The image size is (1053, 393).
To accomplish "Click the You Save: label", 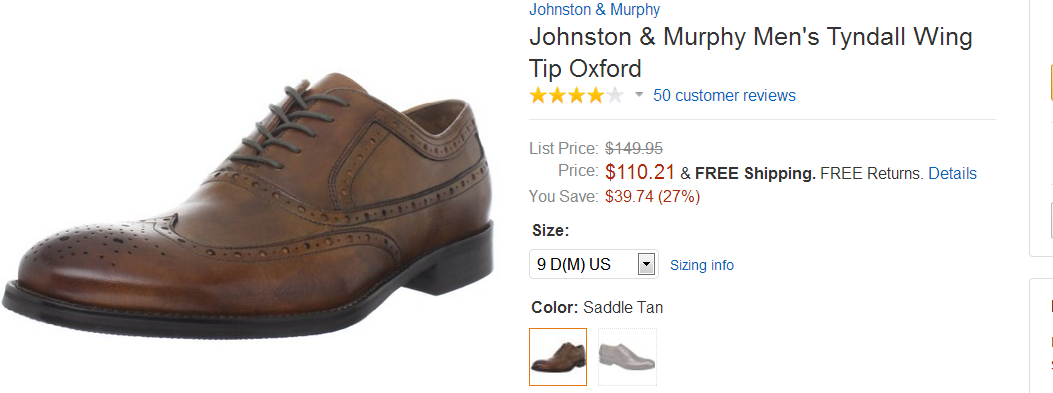I will tap(563, 197).
